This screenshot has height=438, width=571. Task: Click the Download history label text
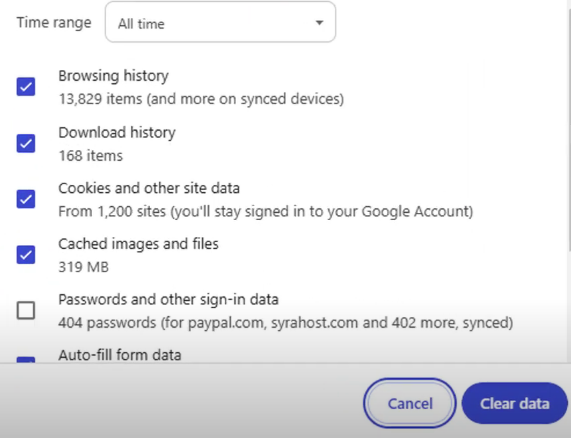(x=117, y=132)
